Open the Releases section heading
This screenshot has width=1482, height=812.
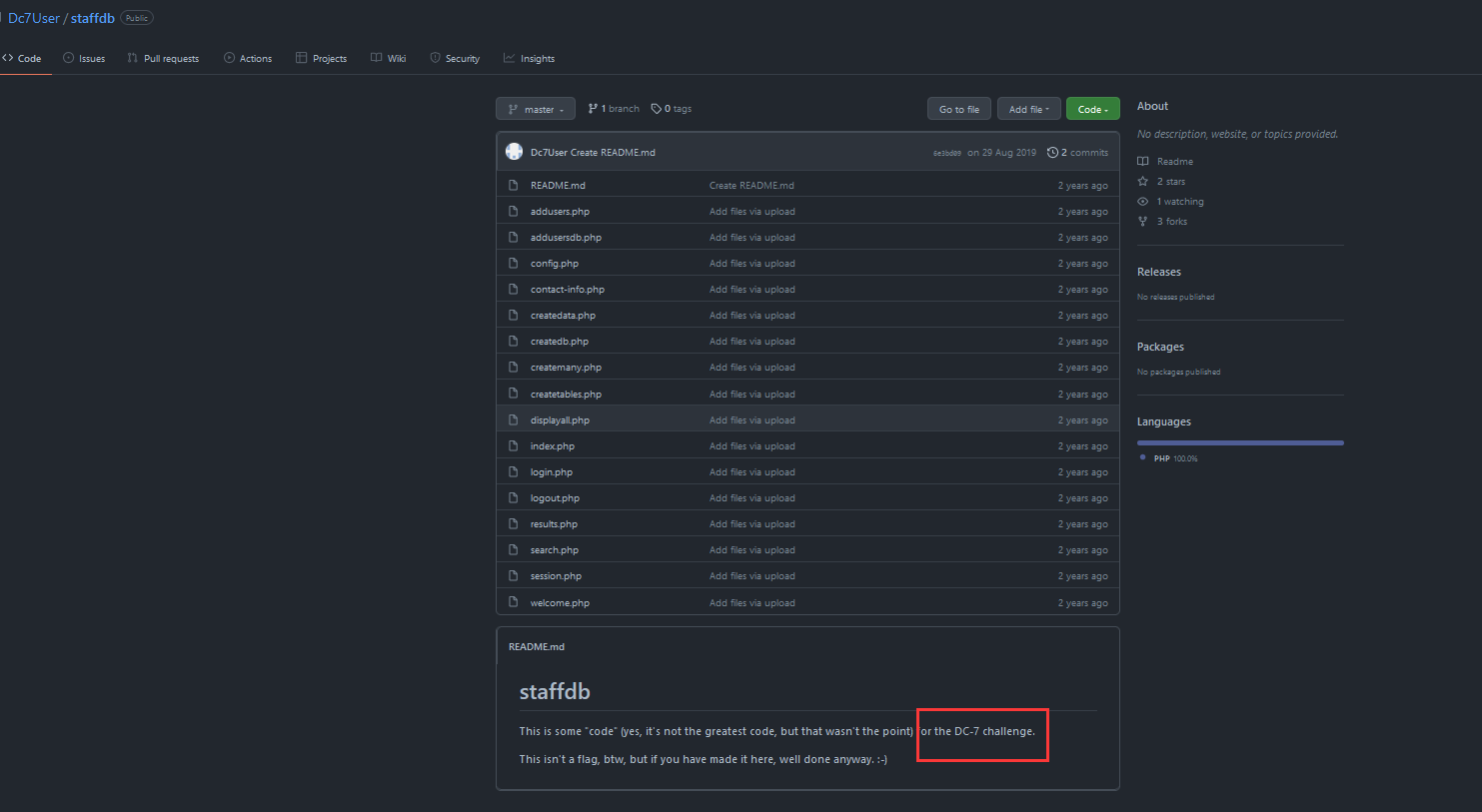1159,272
